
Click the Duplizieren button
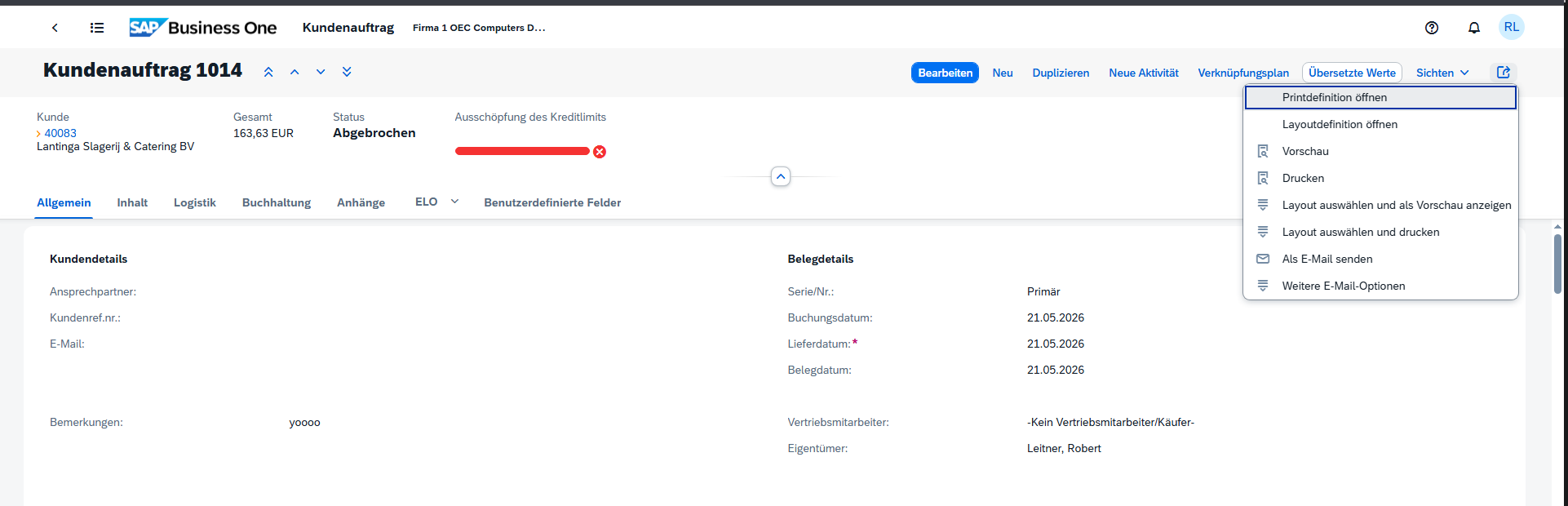click(1061, 73)
